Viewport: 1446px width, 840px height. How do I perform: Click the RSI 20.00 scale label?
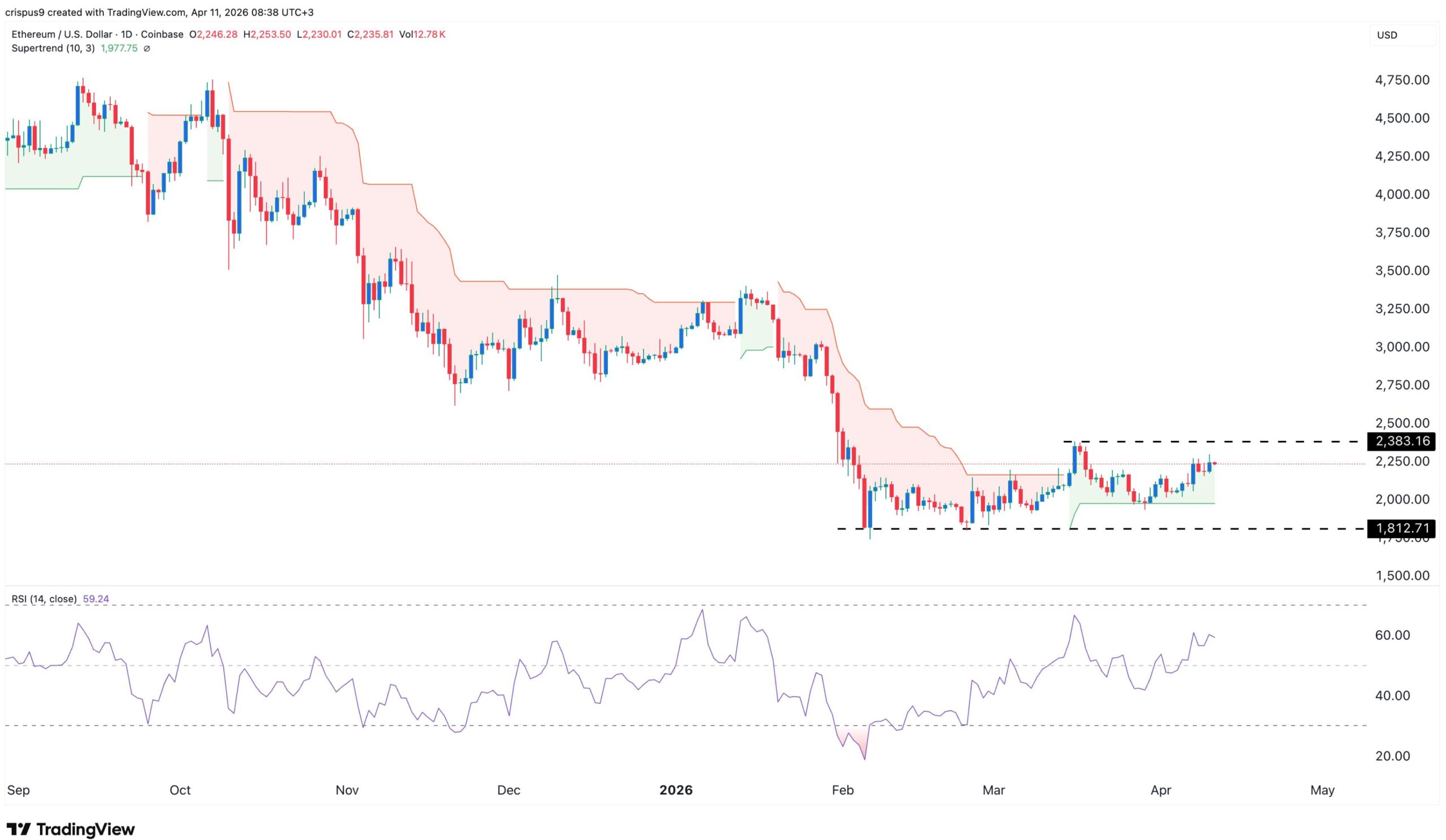[x=1393, y=756]
